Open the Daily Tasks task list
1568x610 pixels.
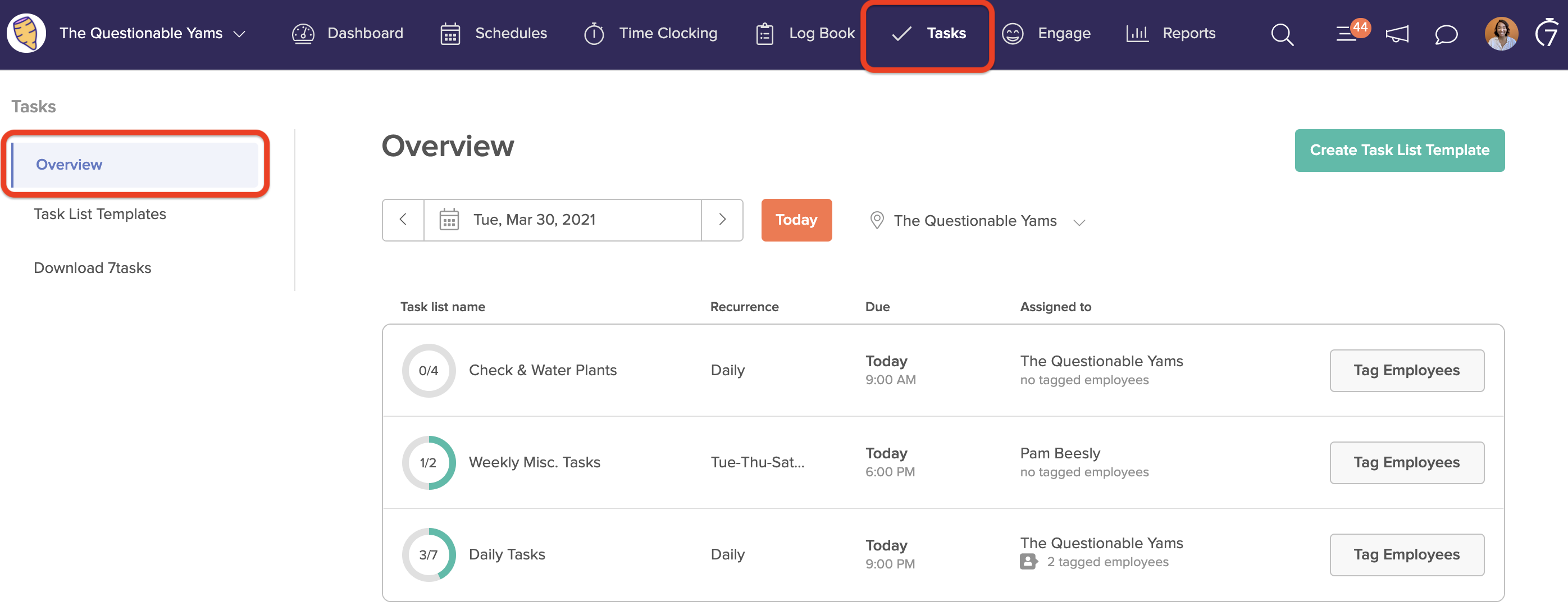[x=507, y=554]
